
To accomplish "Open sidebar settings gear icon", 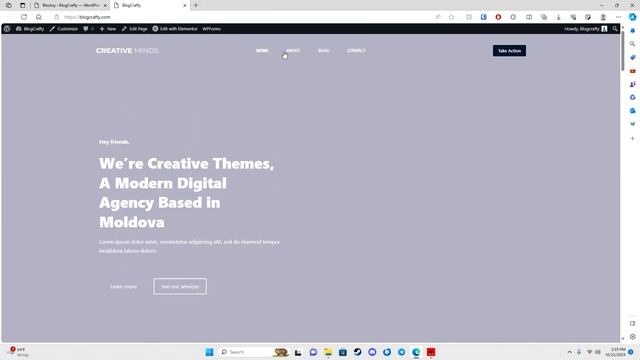I will pos(633,337).
